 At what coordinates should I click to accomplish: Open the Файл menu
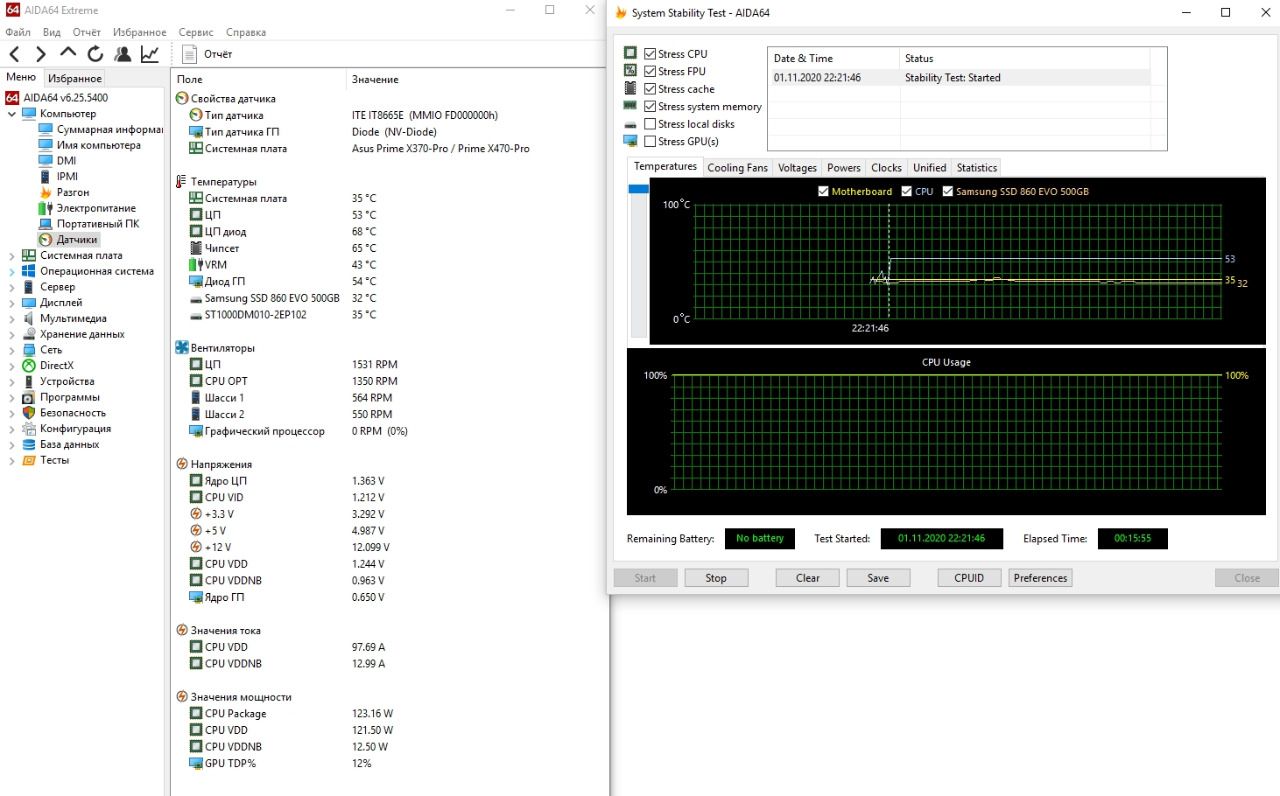point(18,33)
